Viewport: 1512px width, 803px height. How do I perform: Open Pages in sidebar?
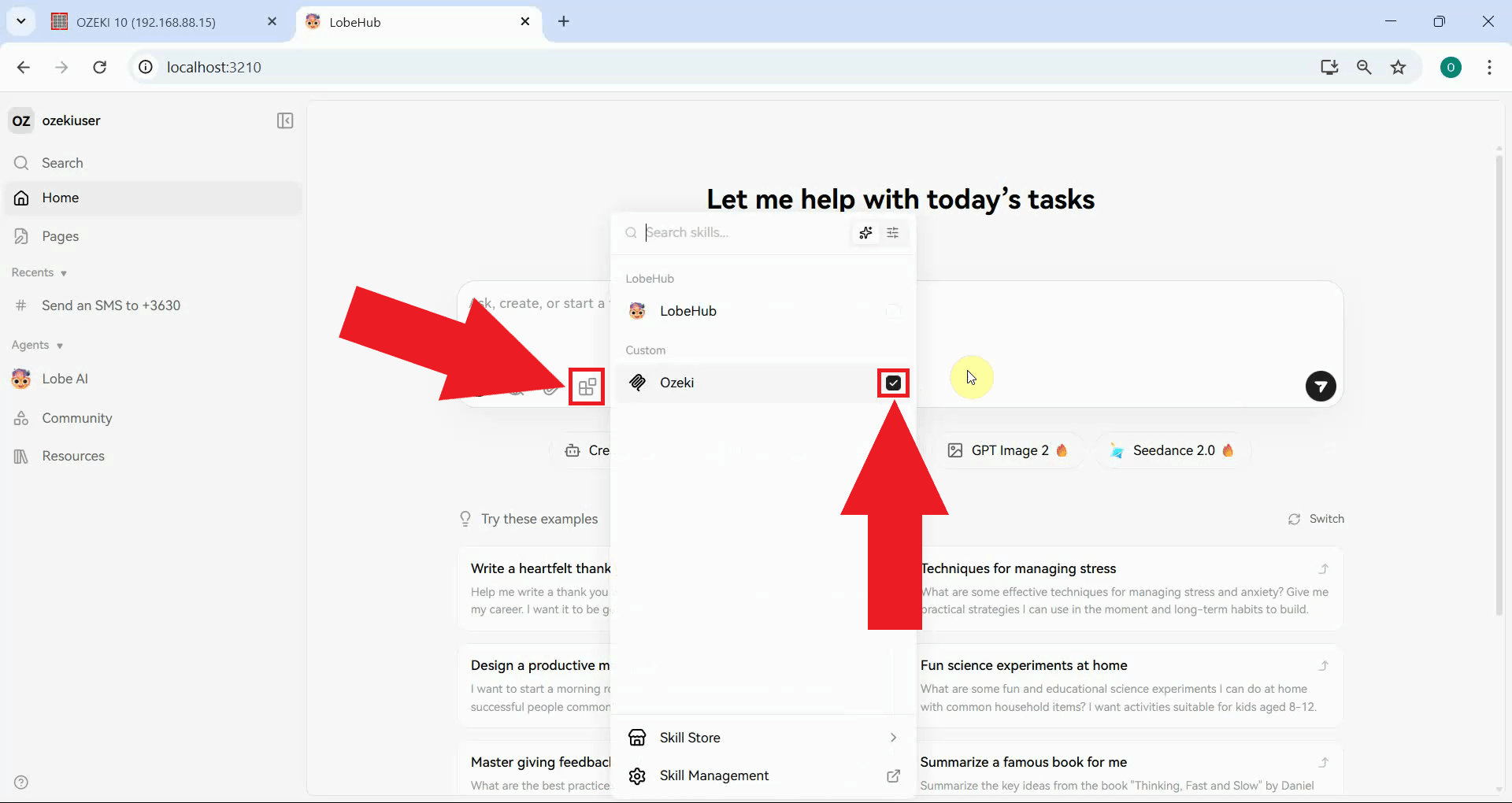[x=154, y=236]
